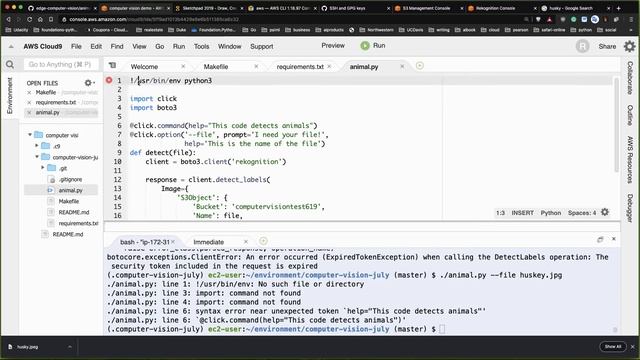Image resolution: width=640 pixels, height=360 pixels.
Task: Switch to the Makefile editor tab
Action: point(216,67)
